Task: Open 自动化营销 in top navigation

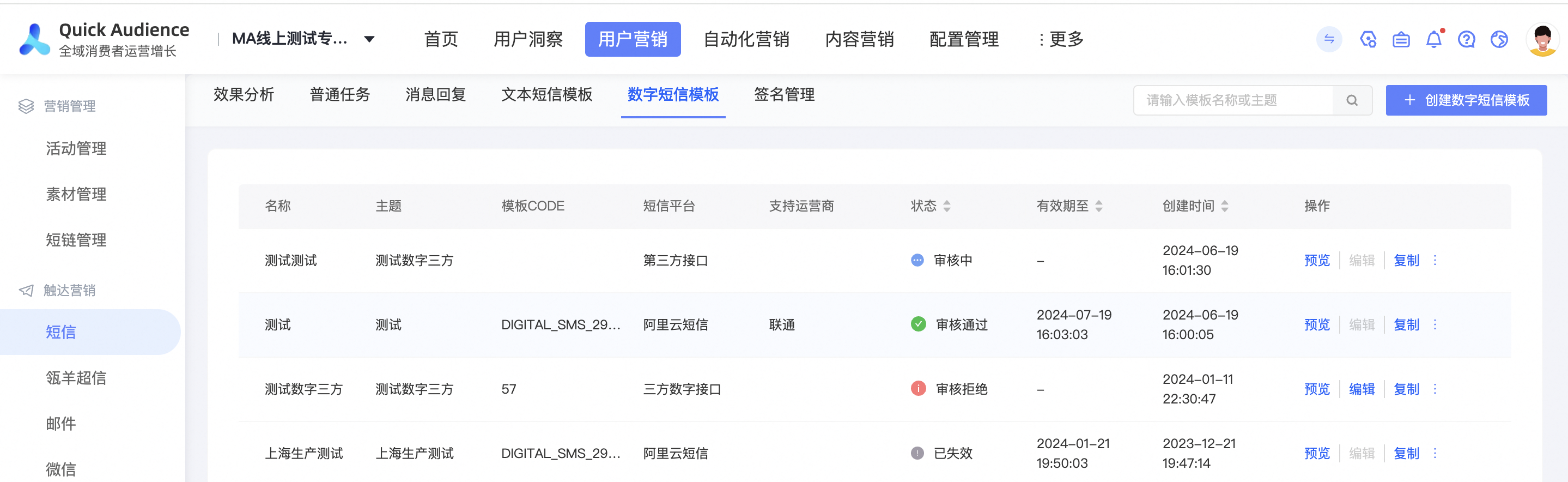Action: pos(746,40)
